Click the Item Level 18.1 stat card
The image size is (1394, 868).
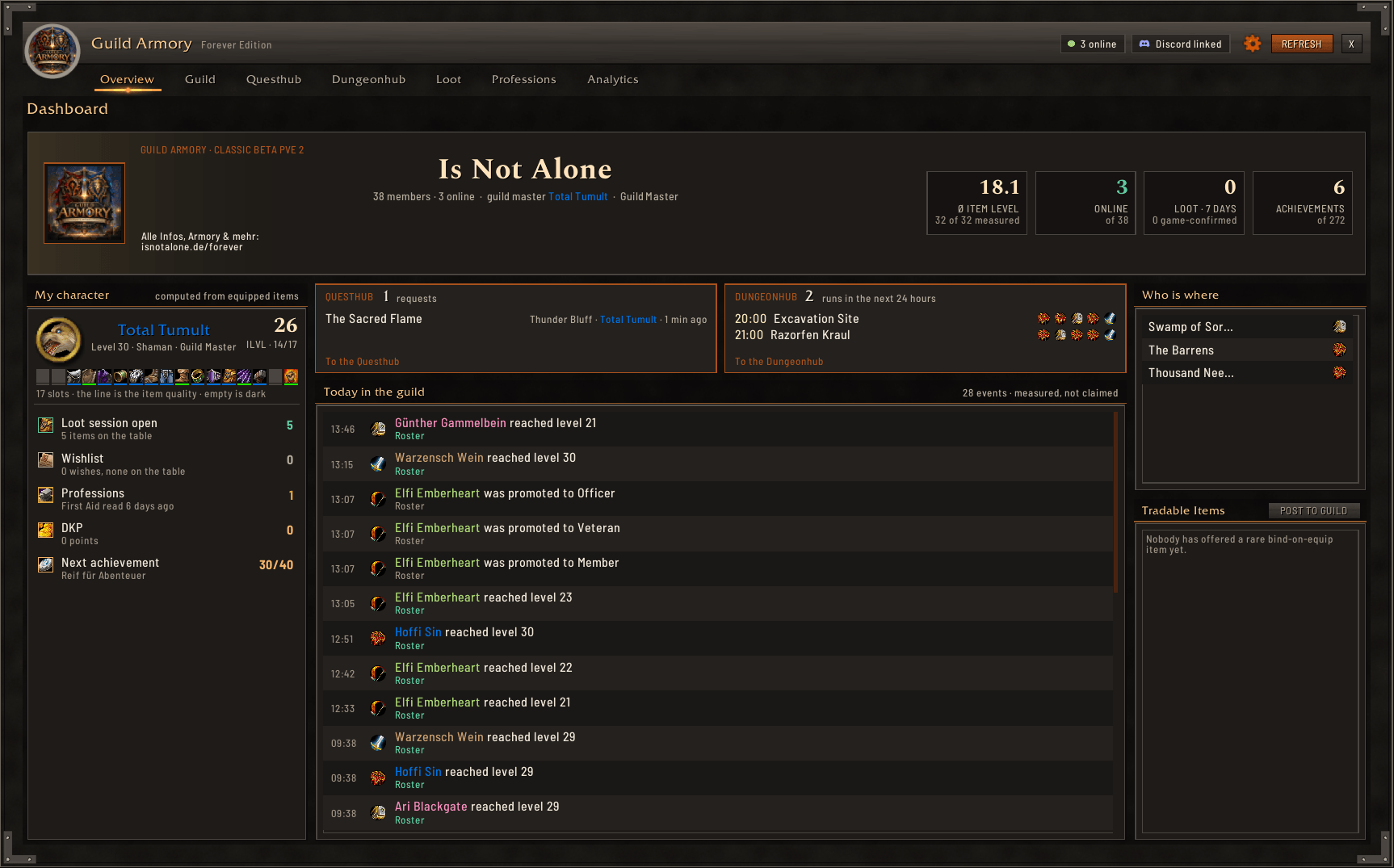976,203
